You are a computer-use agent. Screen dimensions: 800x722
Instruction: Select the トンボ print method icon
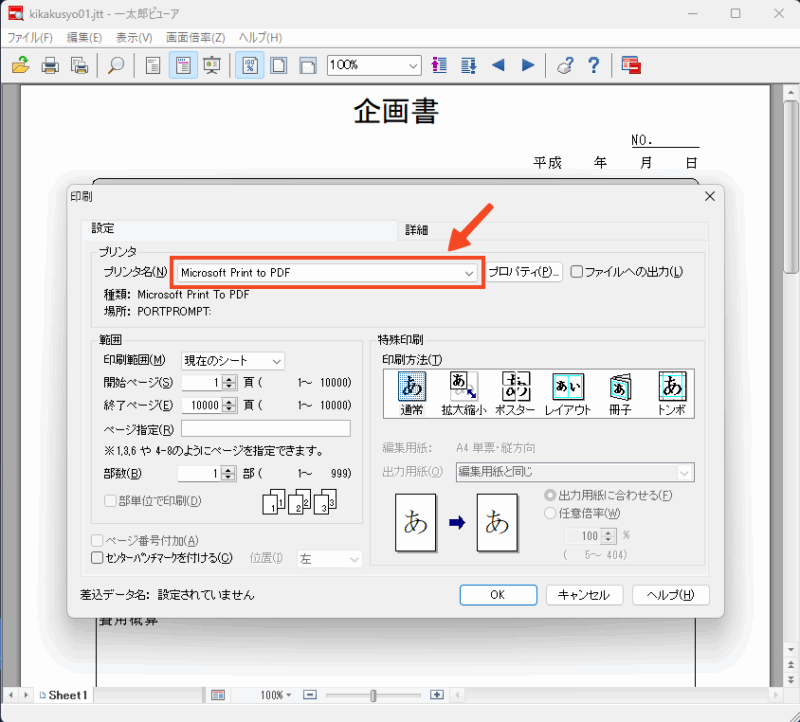click(672, 388)
